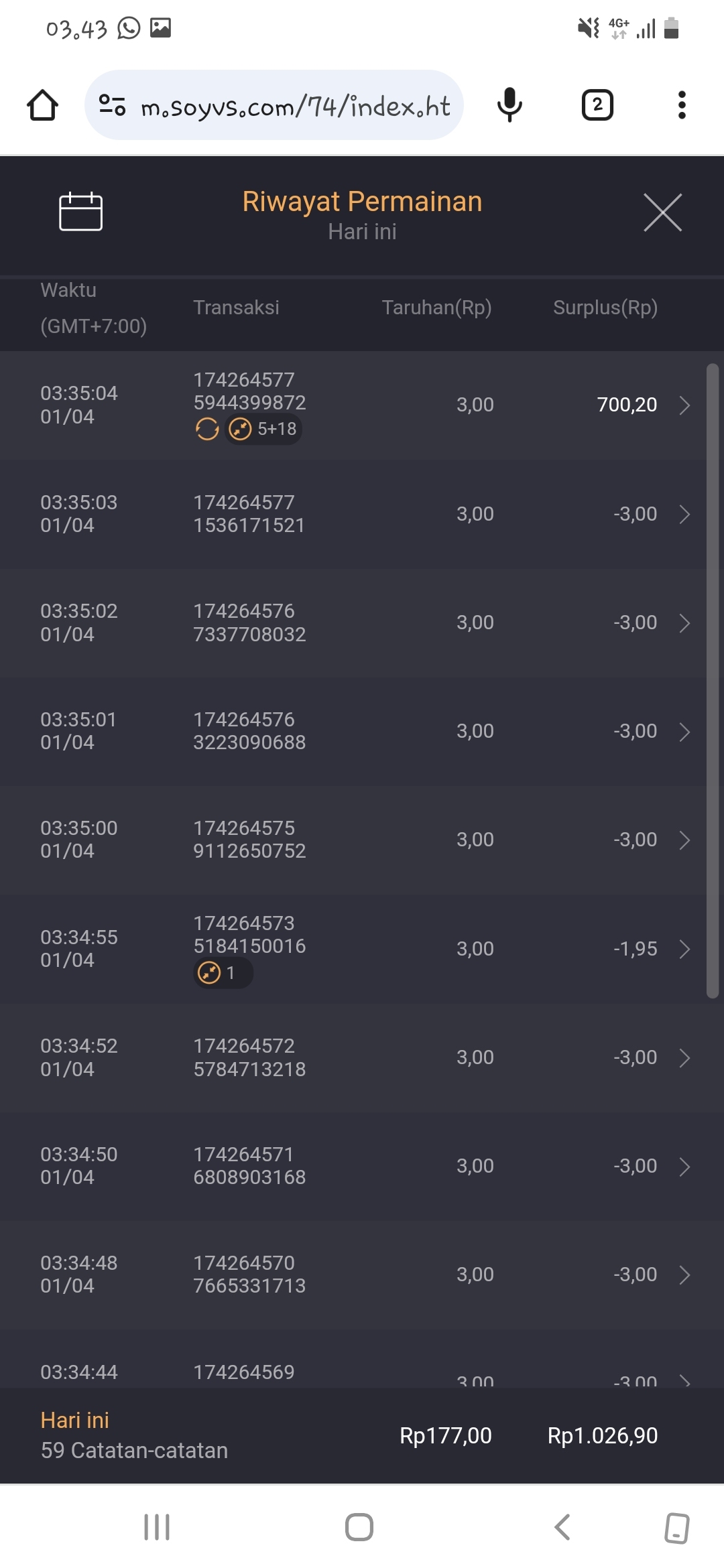Image resolution: width=724 pixels, height=1568 pixels.
Task: Click the URL address bar field
Action: (295, 106)
